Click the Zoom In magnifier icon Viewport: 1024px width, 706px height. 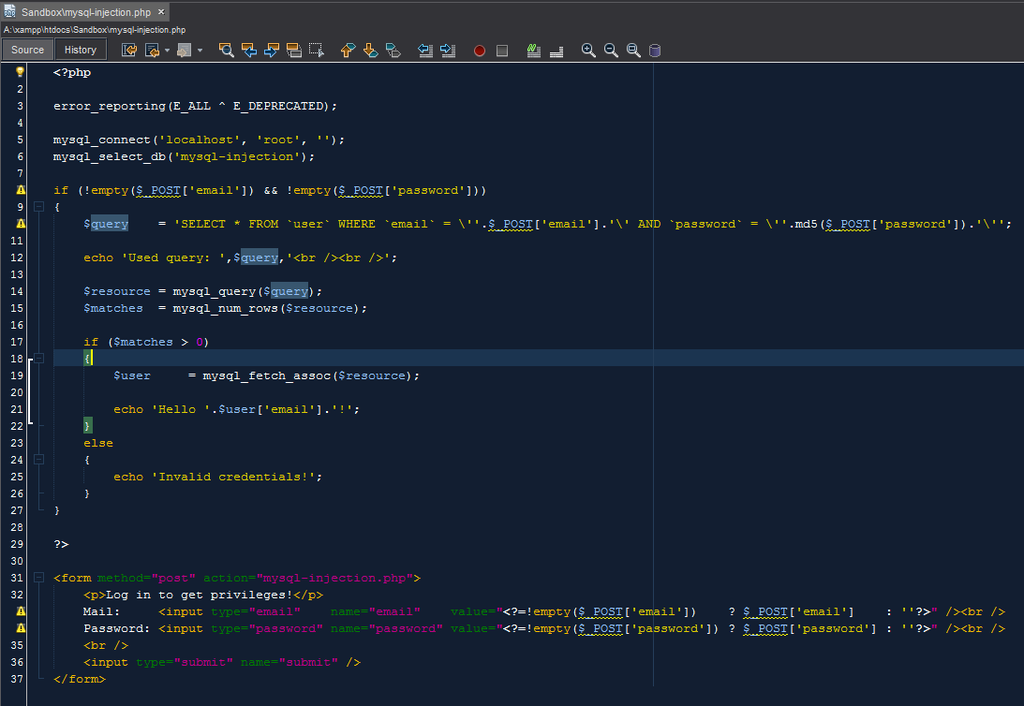(x=588, y=49)
